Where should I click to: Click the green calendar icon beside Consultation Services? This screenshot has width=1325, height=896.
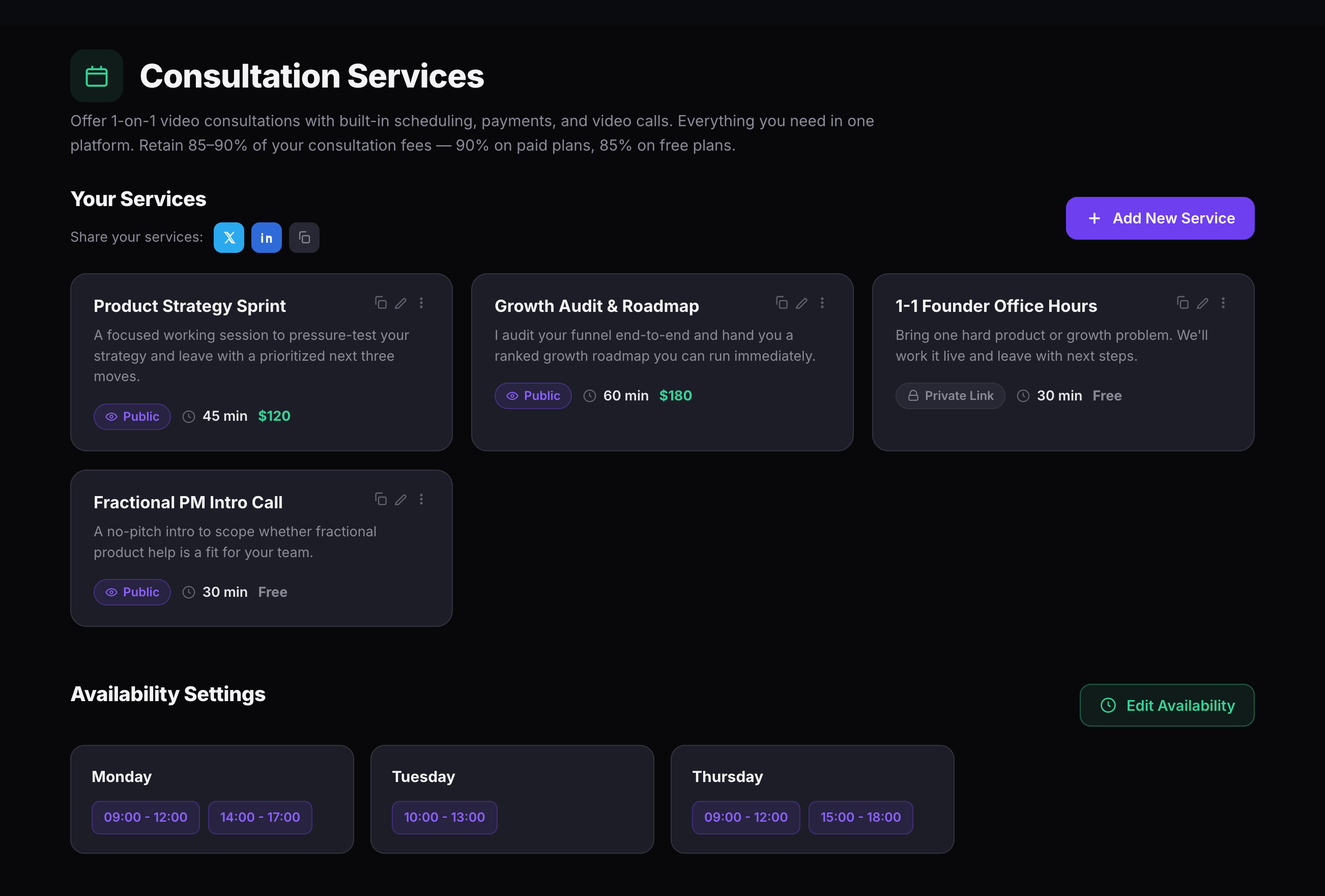96,76
